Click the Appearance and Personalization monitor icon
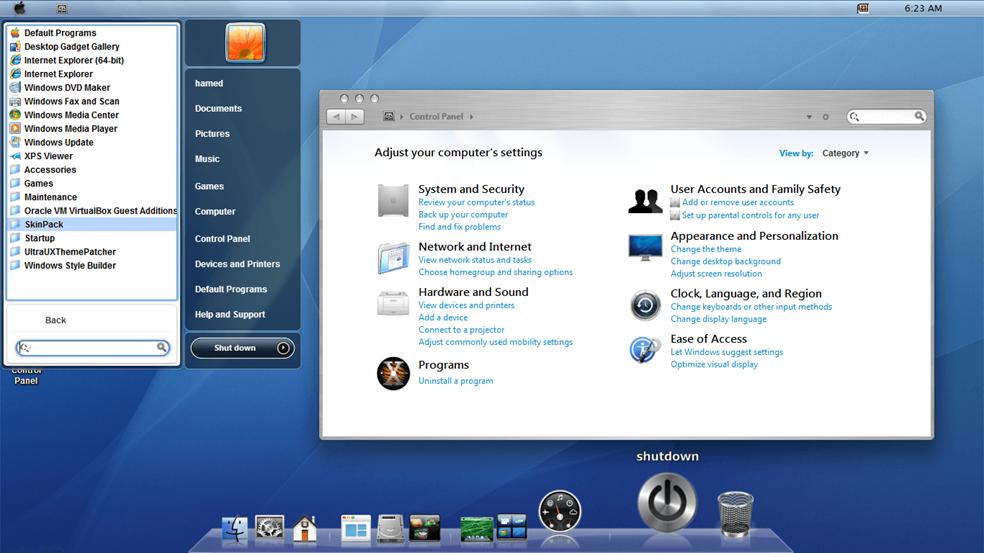 point(645,247)
